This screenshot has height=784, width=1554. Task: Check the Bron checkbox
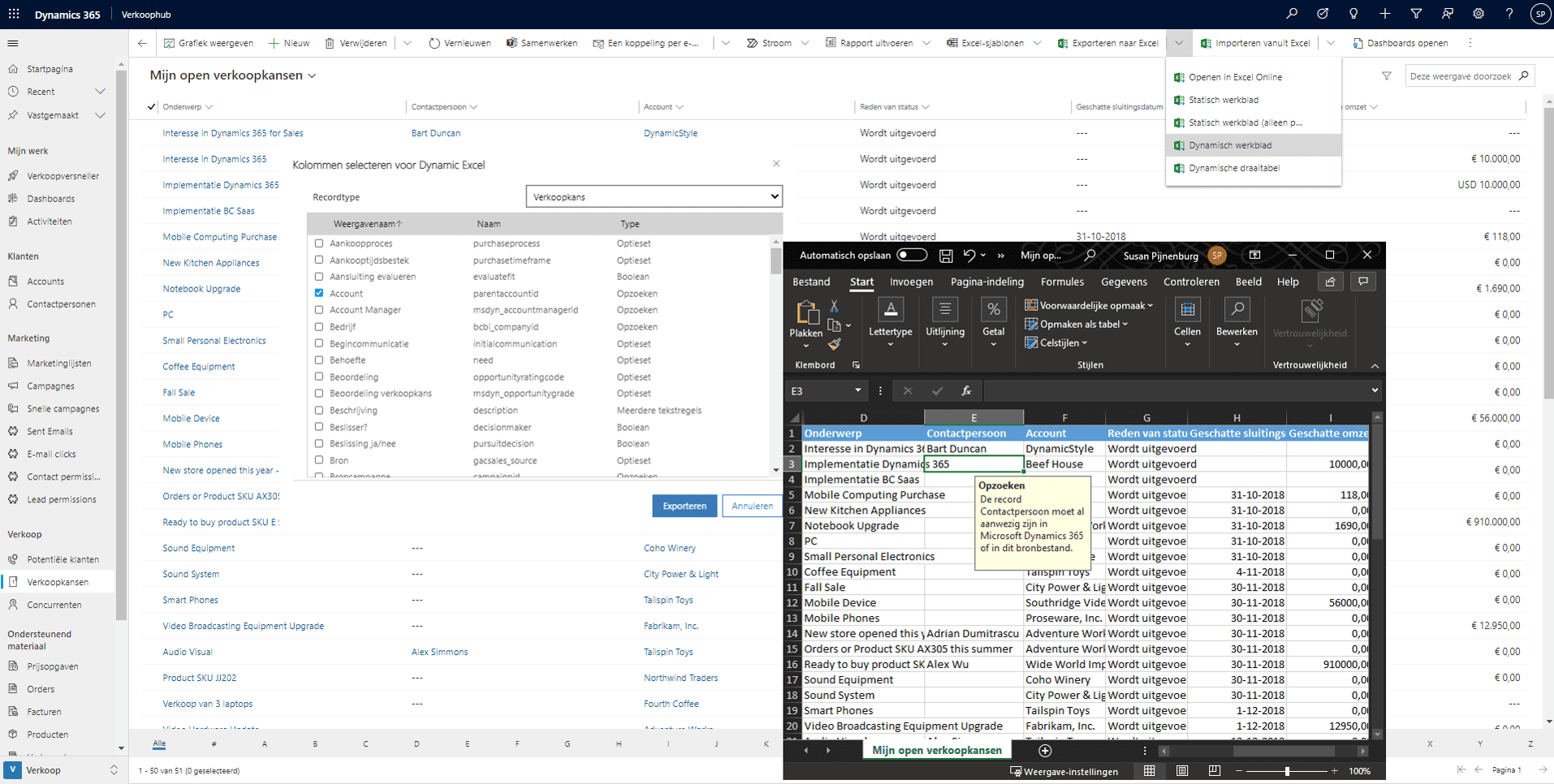[x=319, y=460]
